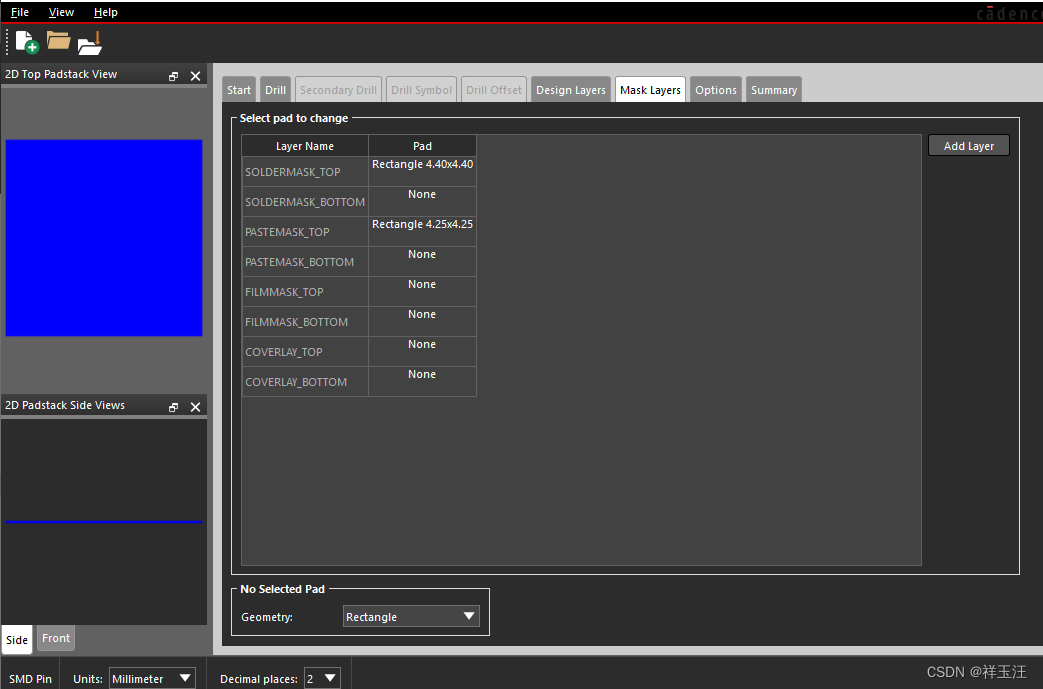Open the Decimal places dropdown
Image resolution: width=1043 pixels, height=689 pixels.
point(322,679)
